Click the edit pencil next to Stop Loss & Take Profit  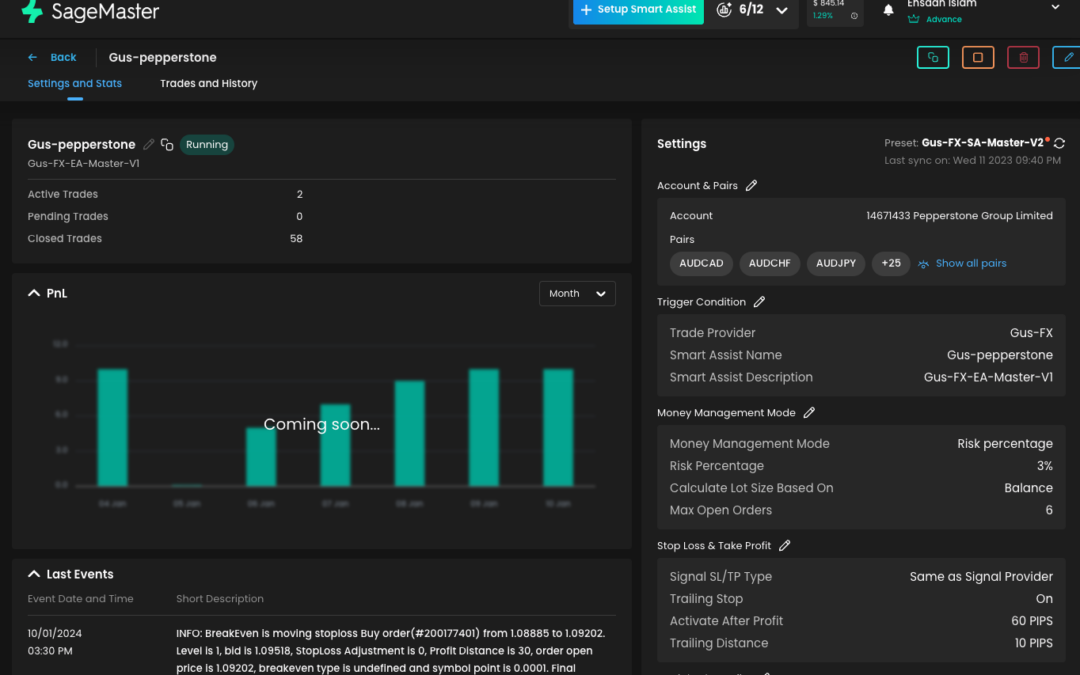(x=784, y=546)
